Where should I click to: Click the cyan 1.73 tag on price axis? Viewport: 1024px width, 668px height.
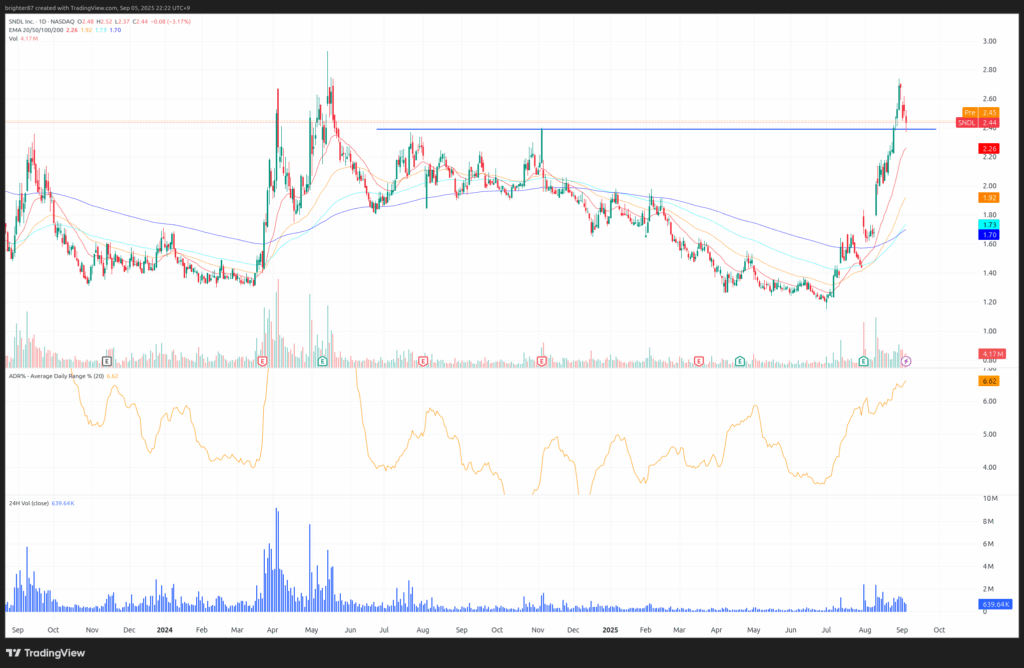tap(989, 225)
